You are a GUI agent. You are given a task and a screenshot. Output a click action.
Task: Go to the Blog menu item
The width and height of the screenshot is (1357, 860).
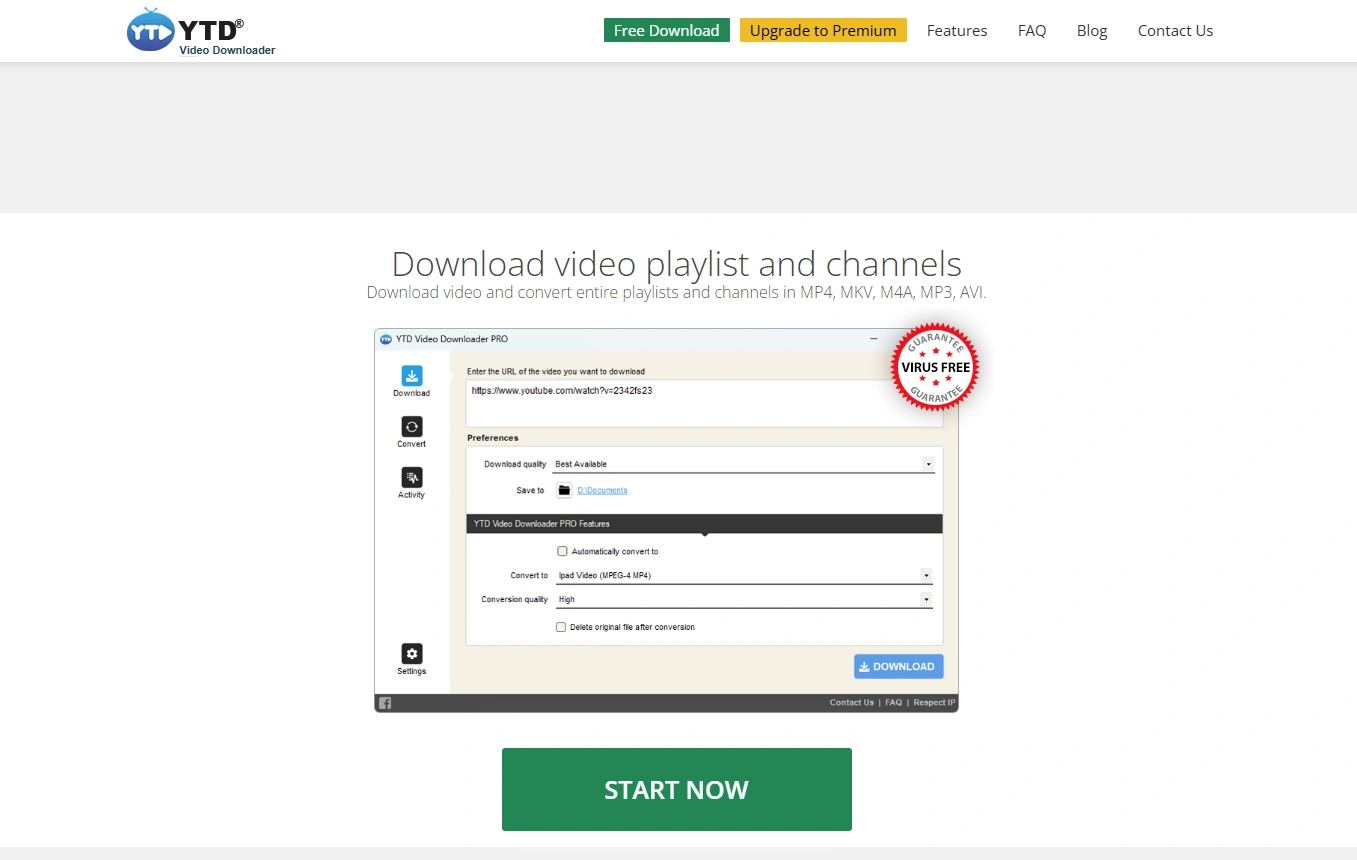(1092, 31)
